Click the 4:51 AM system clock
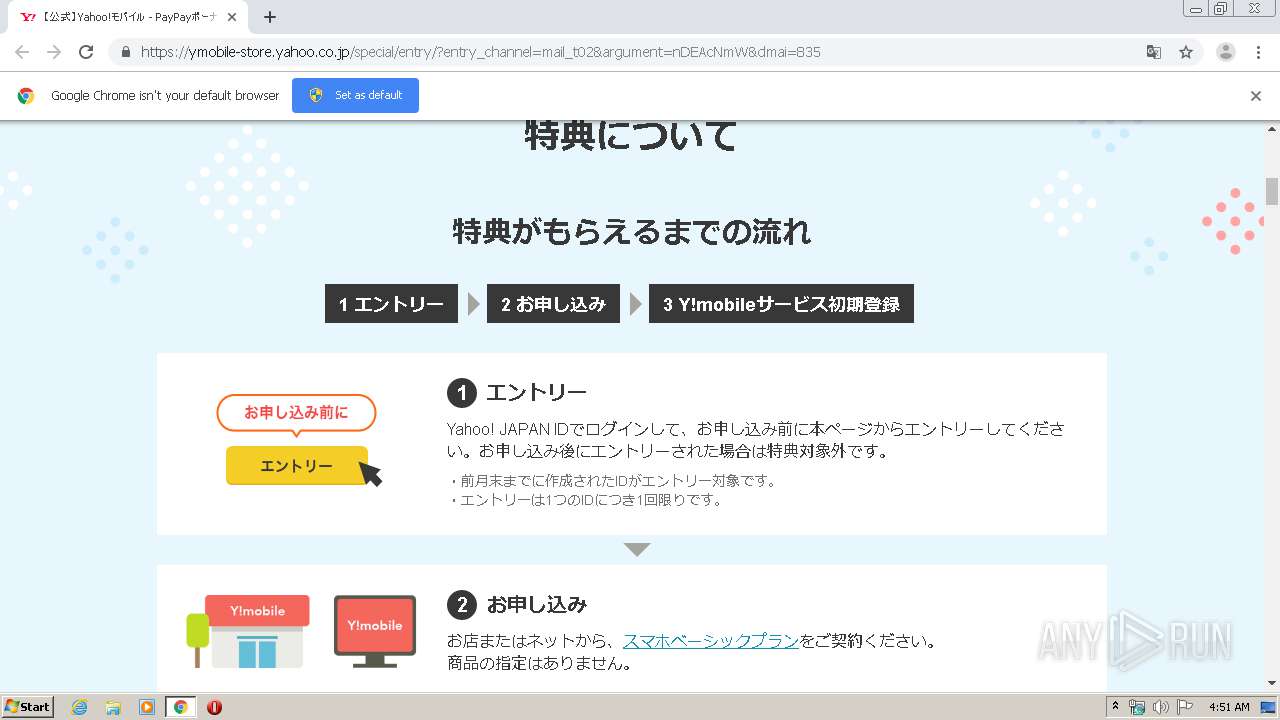This screenshot has width=1280, height=720. [1229, 707]
